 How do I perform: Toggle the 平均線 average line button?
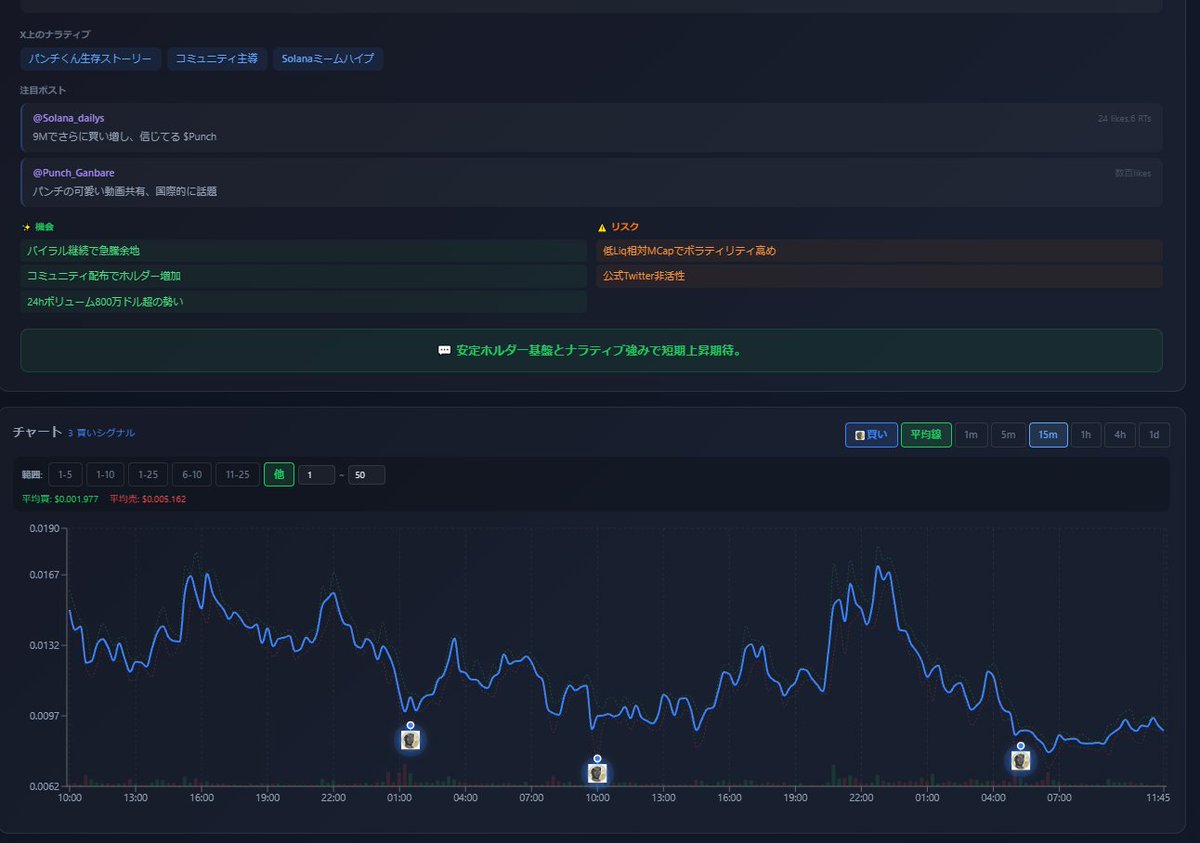tap(925, 435)
